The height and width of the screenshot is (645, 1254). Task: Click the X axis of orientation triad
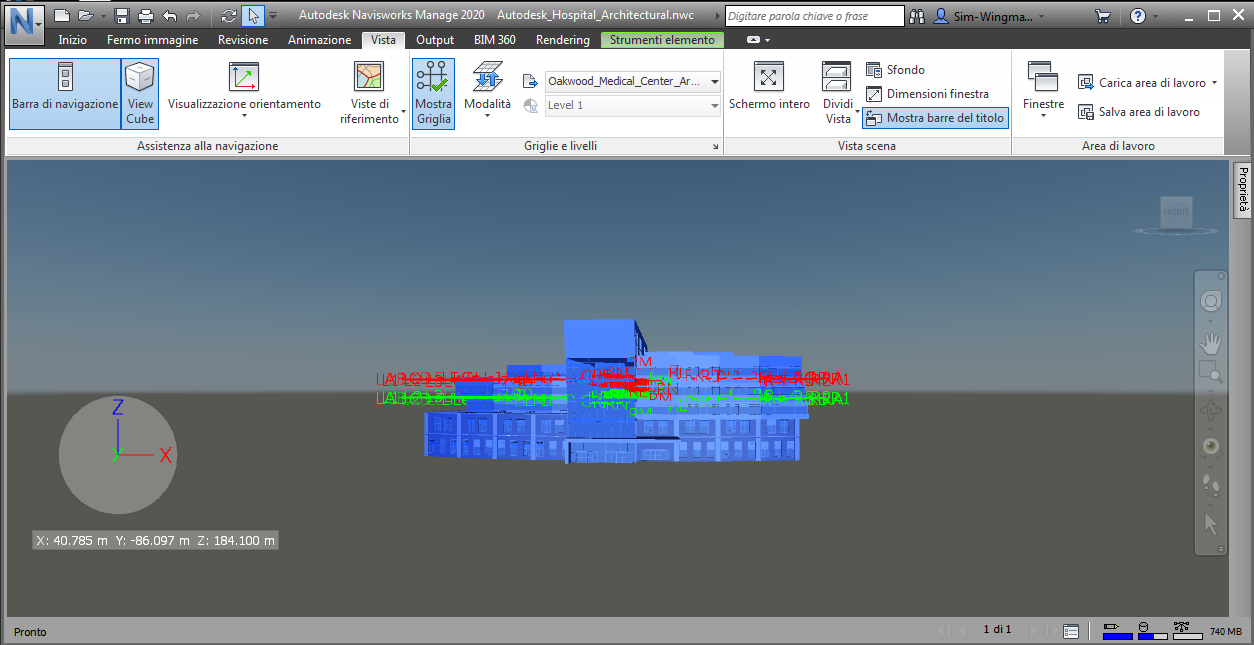tap(166, 455)
